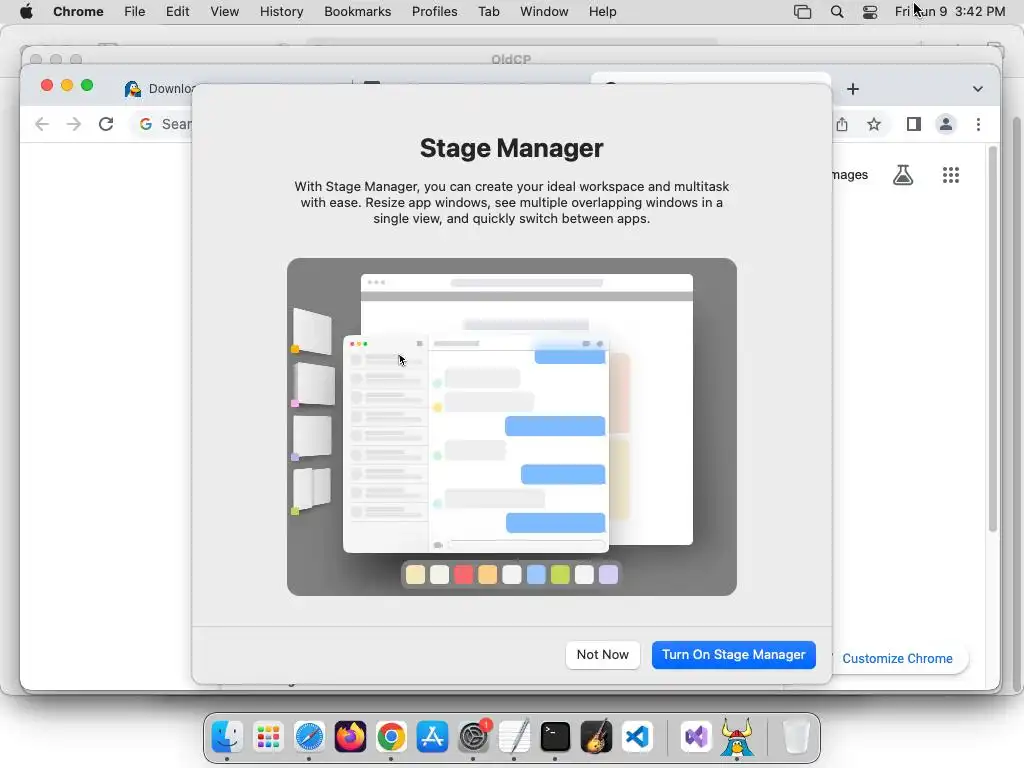The width and height of the screenshot is (1024, 768).
Task: Click the date and time display
Action: point(950,12)
